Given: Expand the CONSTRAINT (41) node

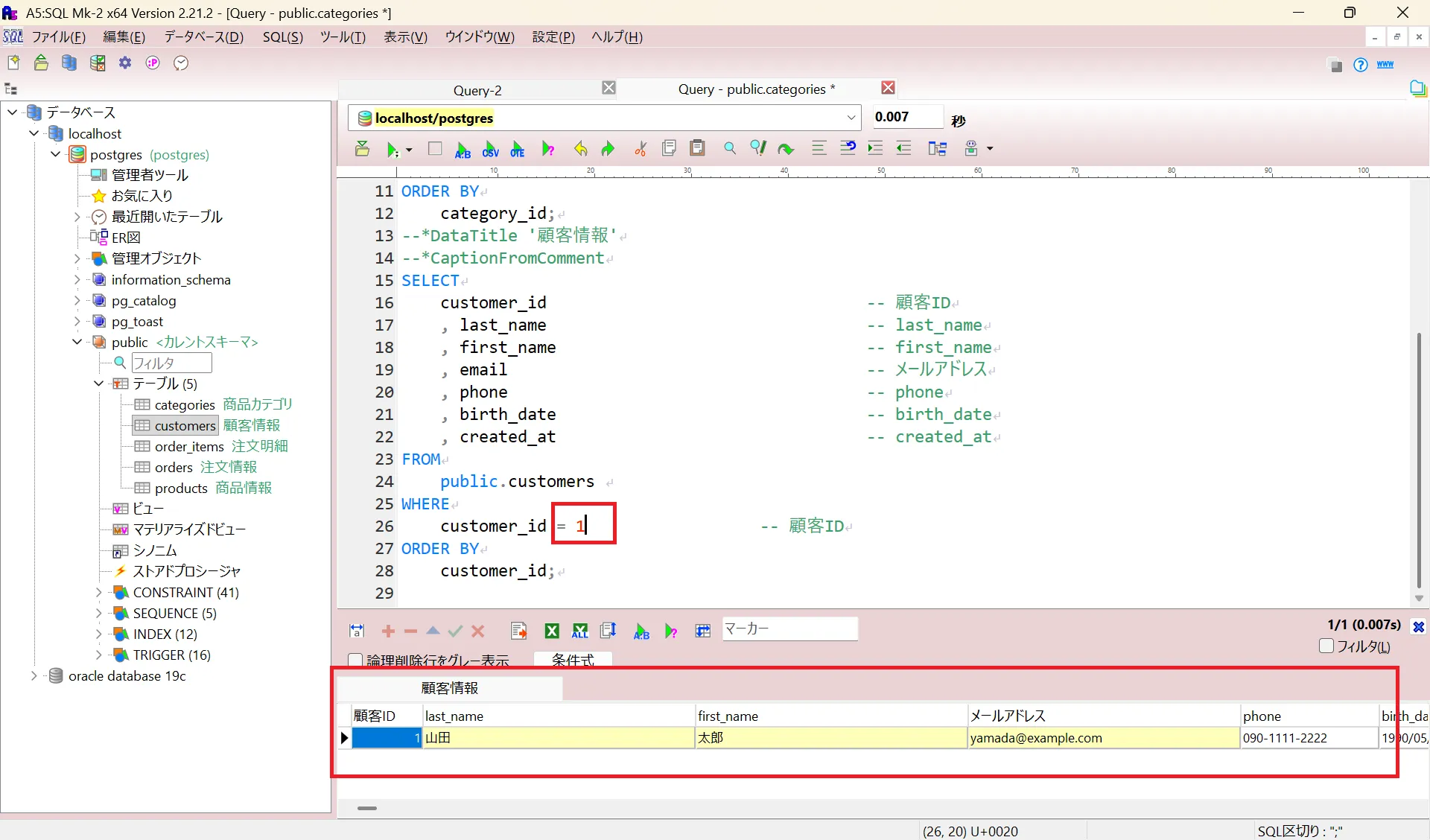Looking at the screenshot, I should [98, 592].
